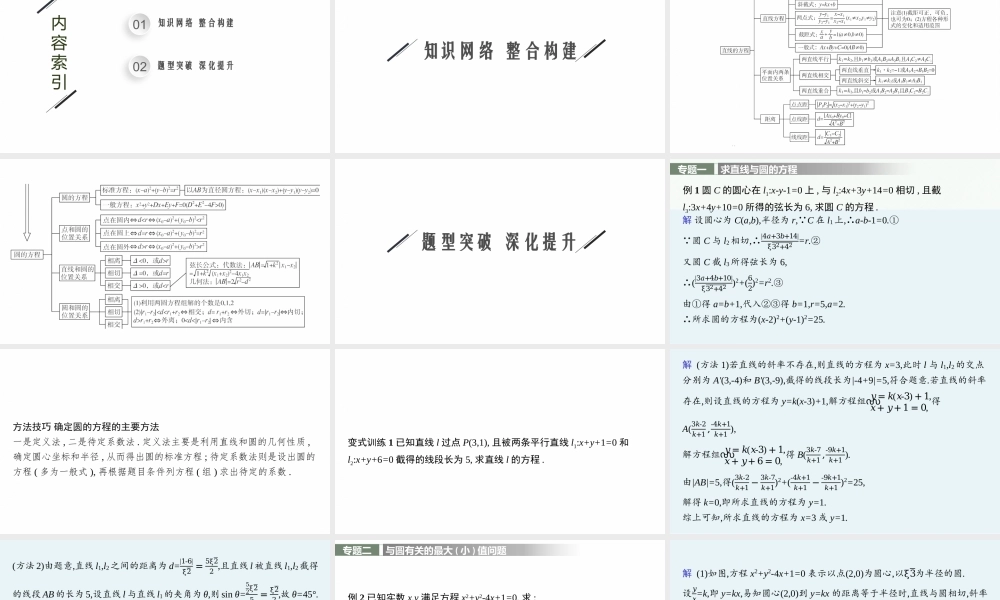
Task: Click the 直线和圆的位置关系 node in mind map
Action: pyautogui.click(x=77, y=273)
